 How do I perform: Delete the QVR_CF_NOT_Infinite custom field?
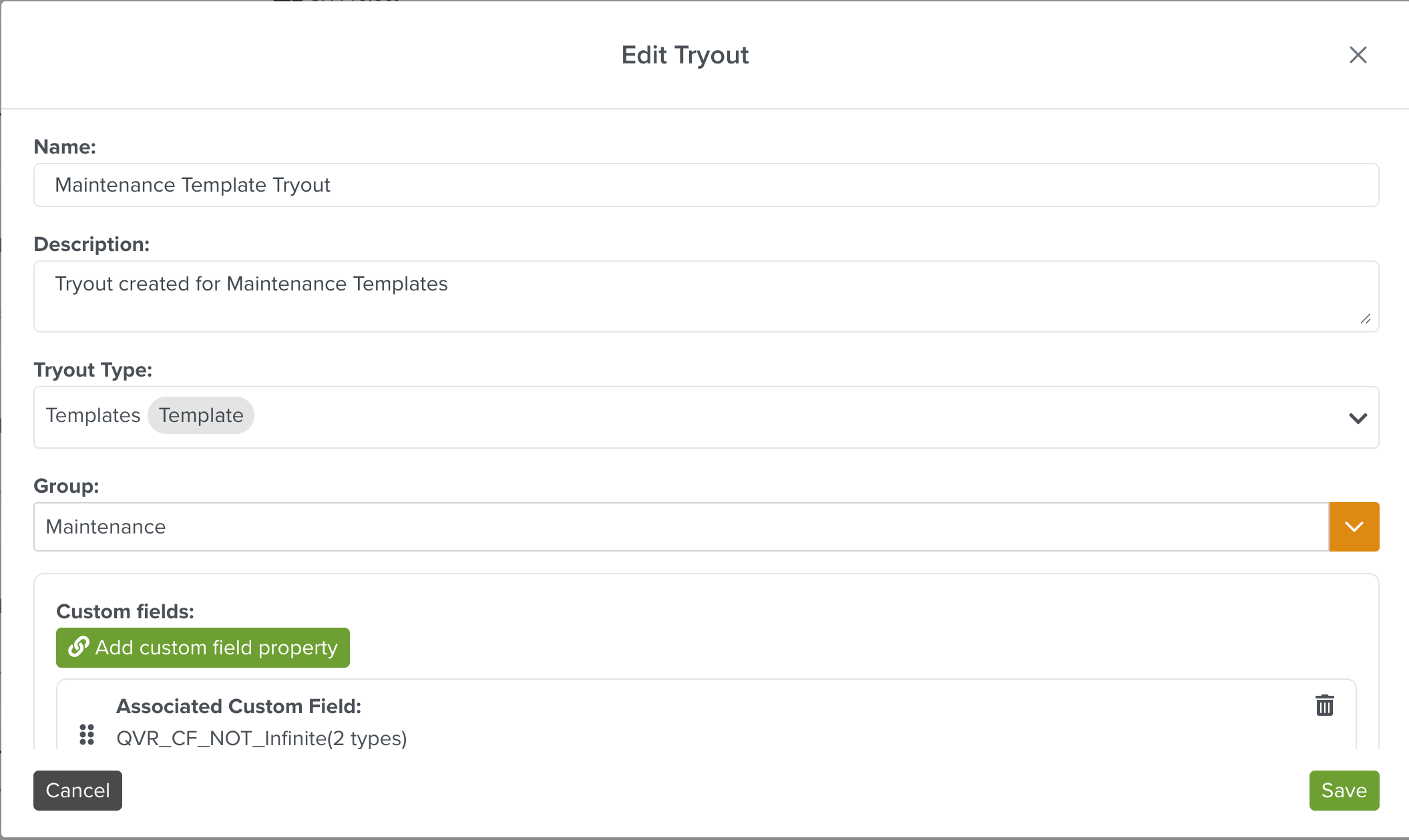(x=1324, y=705)
